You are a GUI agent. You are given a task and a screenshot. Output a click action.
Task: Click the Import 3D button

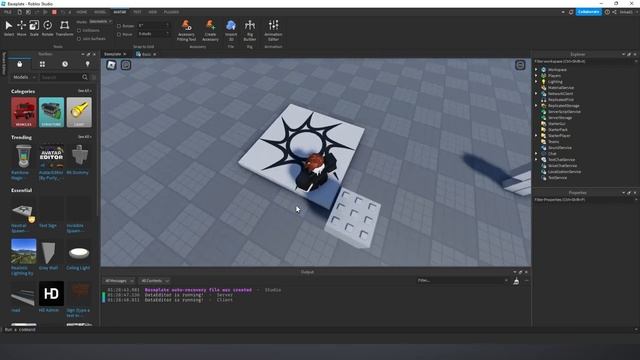tap(231, 30)
